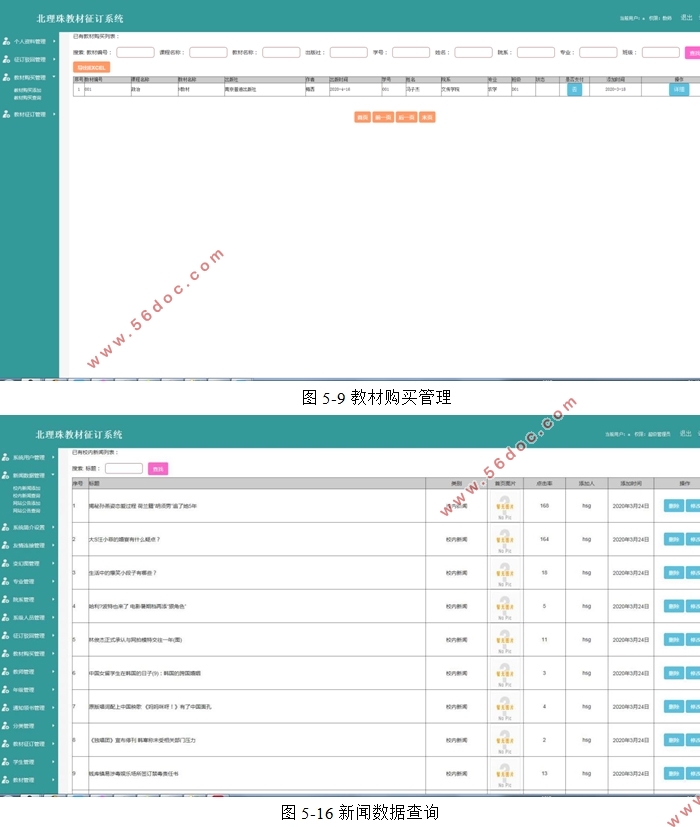Click 退出 in the 新闻数据查询 page header
The image size is (700, 827).
pyautogui.click(x=685, y=434)
